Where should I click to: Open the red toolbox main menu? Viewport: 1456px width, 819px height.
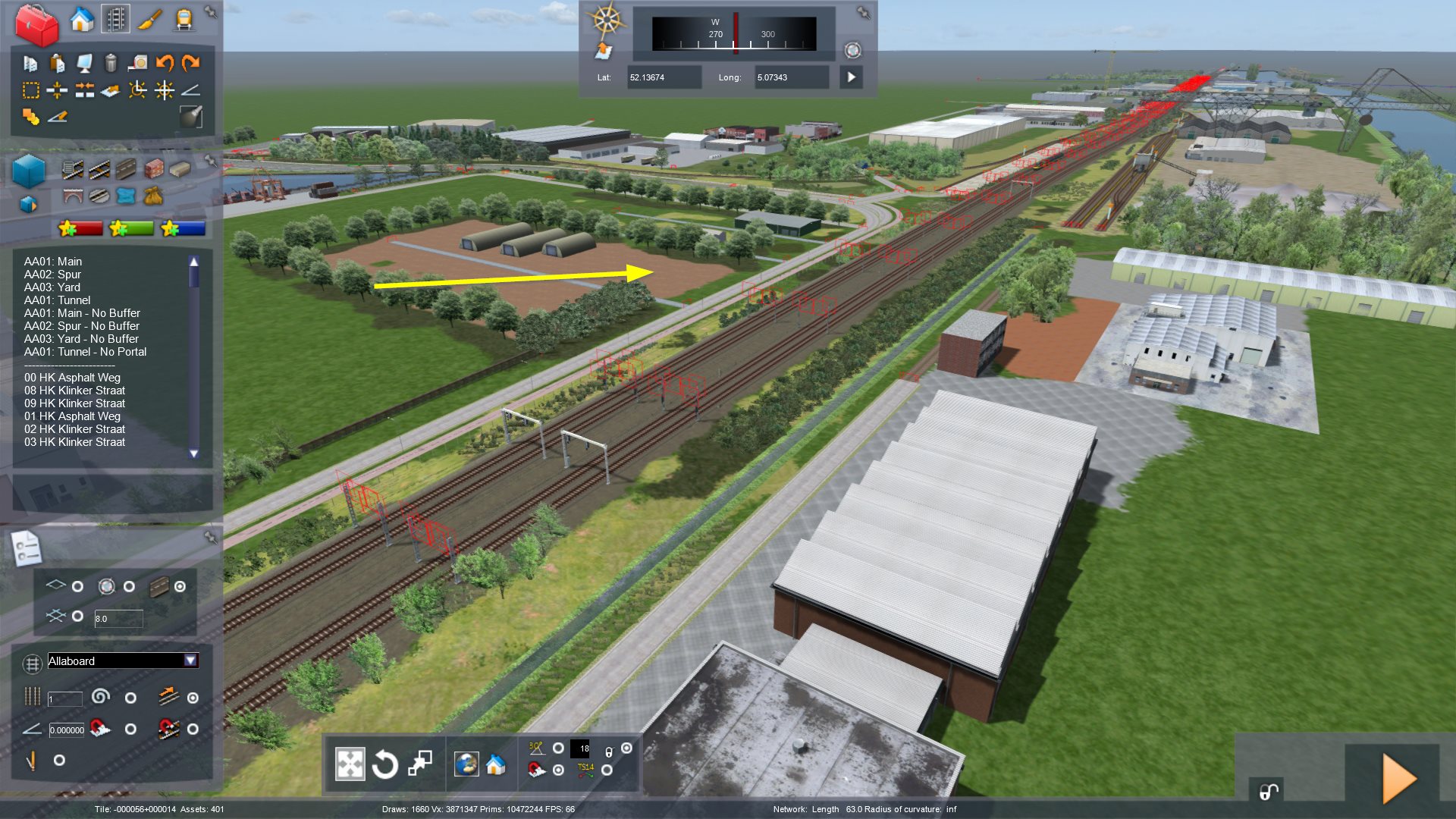[36, 24]
